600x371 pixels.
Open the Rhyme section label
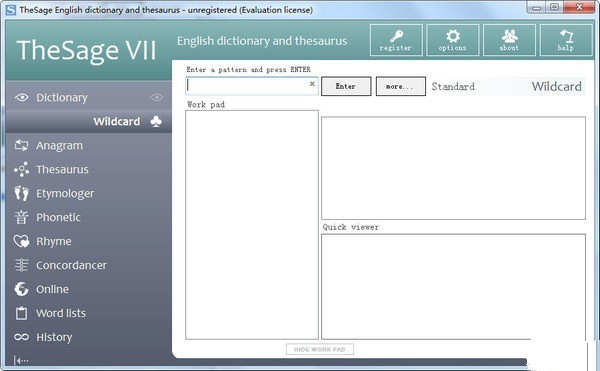[x=54, y=241]
